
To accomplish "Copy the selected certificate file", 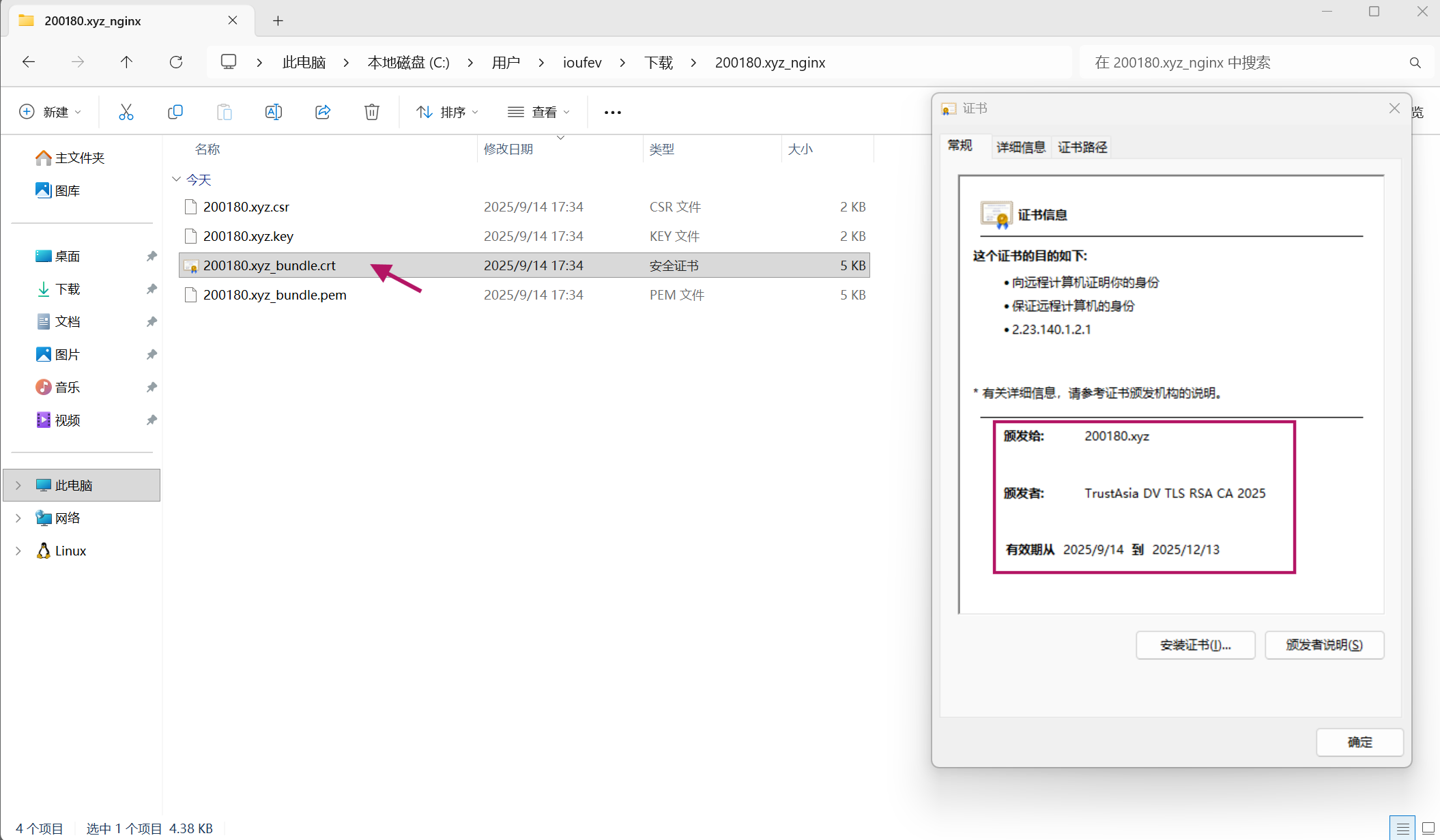I will 175,111.
